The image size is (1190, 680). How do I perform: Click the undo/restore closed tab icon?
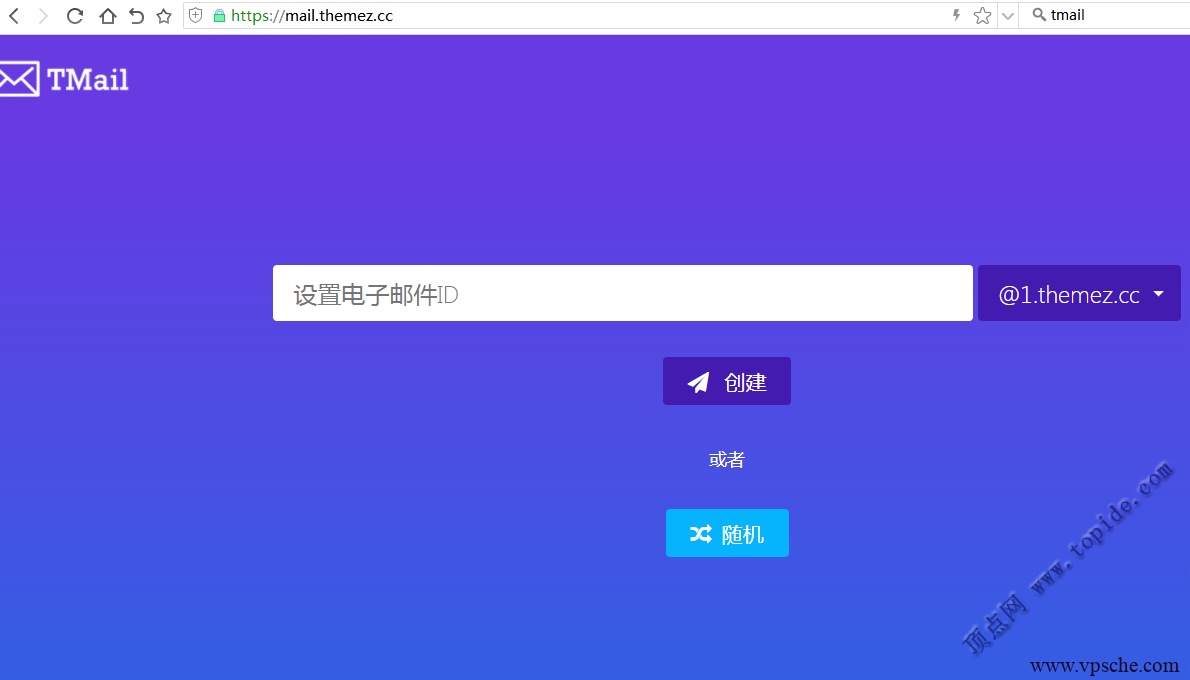[x=136, y=16]
